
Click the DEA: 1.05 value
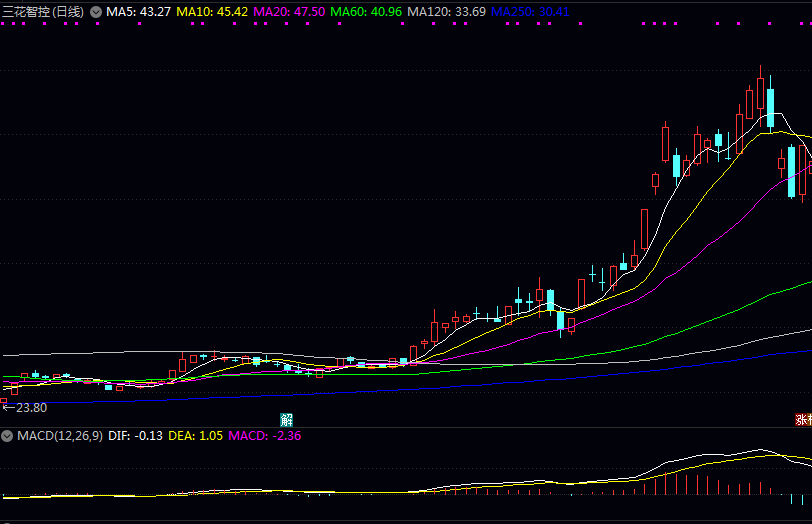[195, 436]
